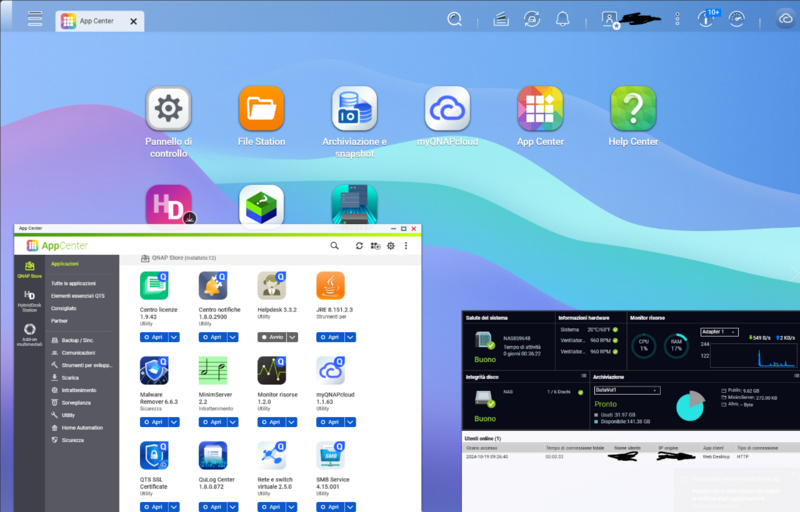This screenshot has width=800, height=512.
Task: Click Avvio button for Helpdesk
Action: tap(271, 338)
